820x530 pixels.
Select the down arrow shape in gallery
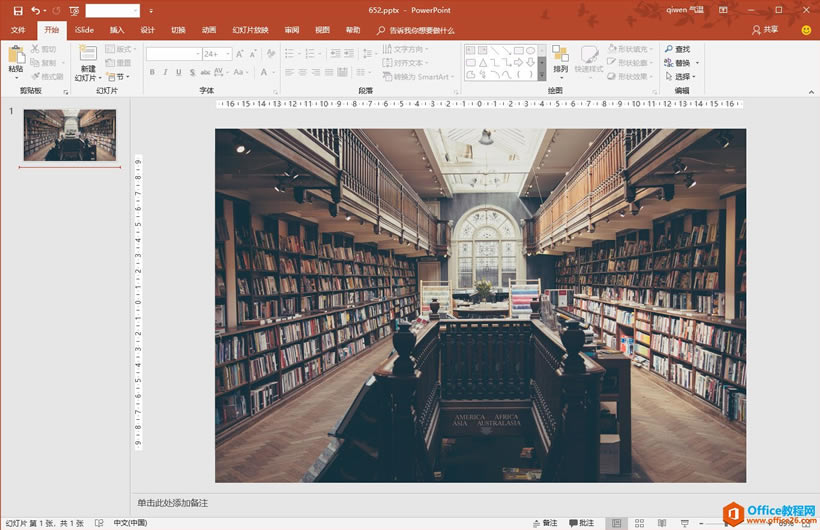(531, 63)
